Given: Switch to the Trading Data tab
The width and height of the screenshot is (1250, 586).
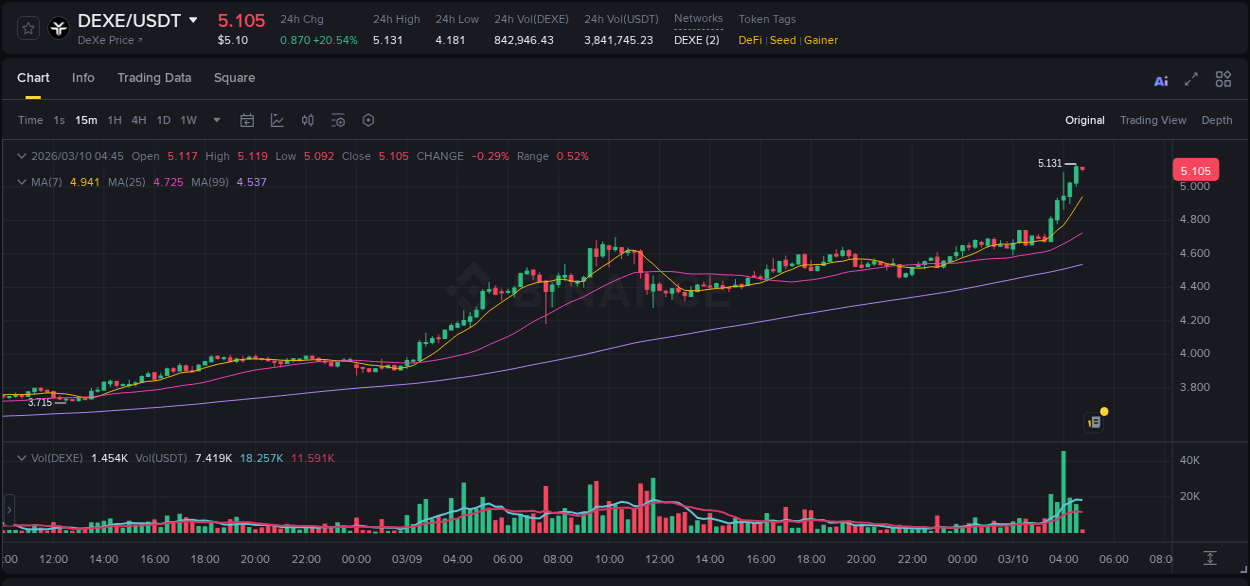Looking at the screenshot, I should click(x=154, y=78).
